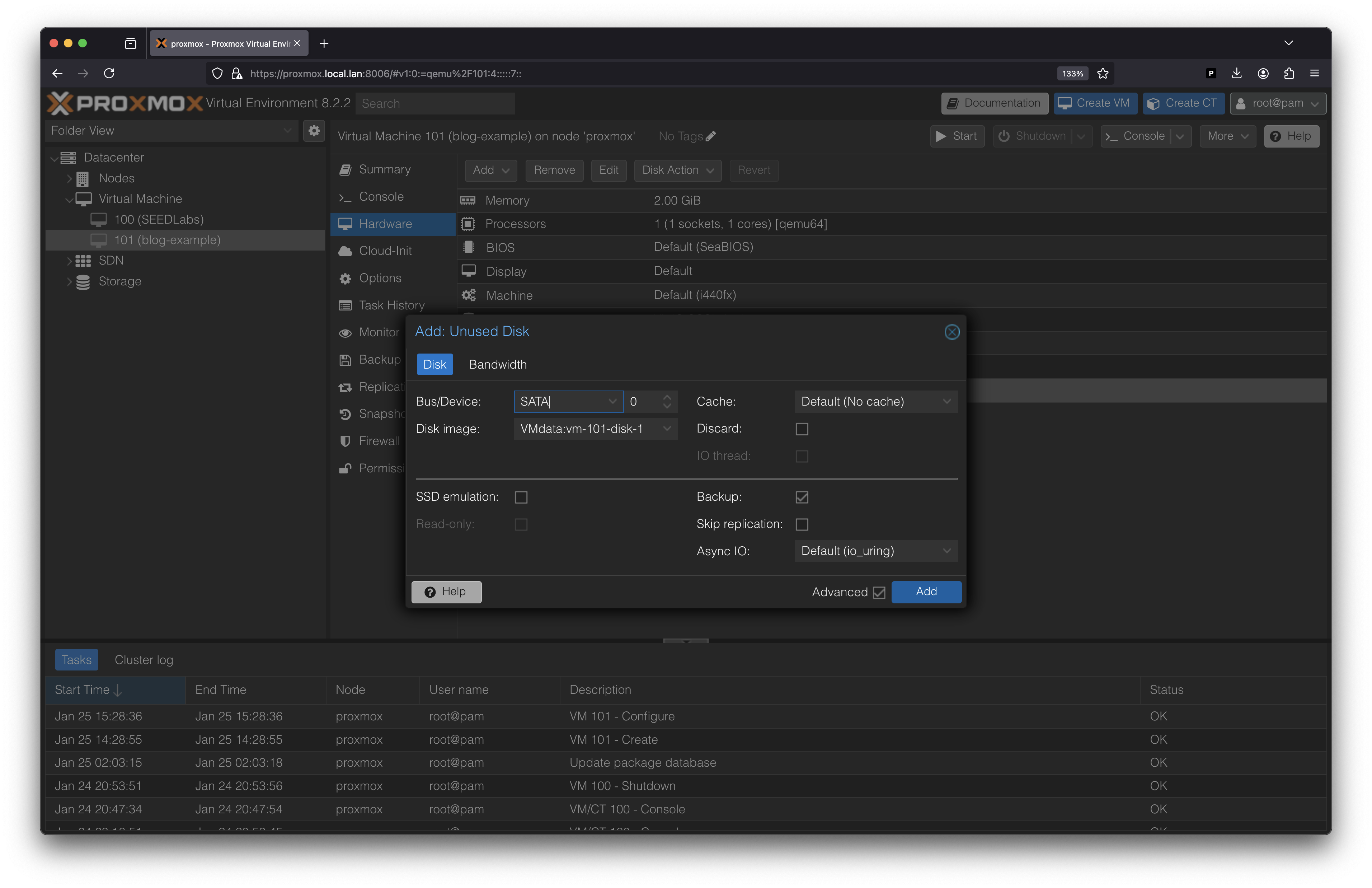Expand the Storage tree node
The image size is (1372, 888).
point(69,281)
